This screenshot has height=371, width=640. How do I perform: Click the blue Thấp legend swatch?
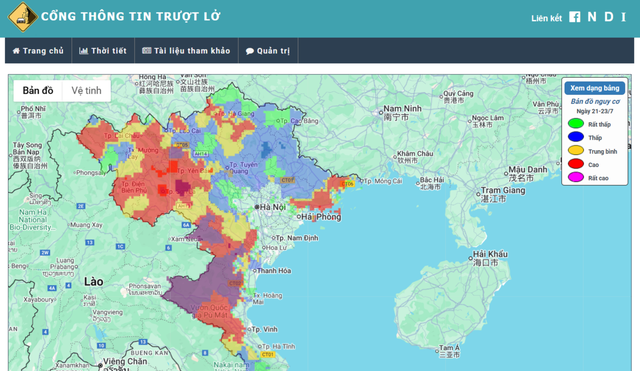pyautogui.click(x=576, y=137)
